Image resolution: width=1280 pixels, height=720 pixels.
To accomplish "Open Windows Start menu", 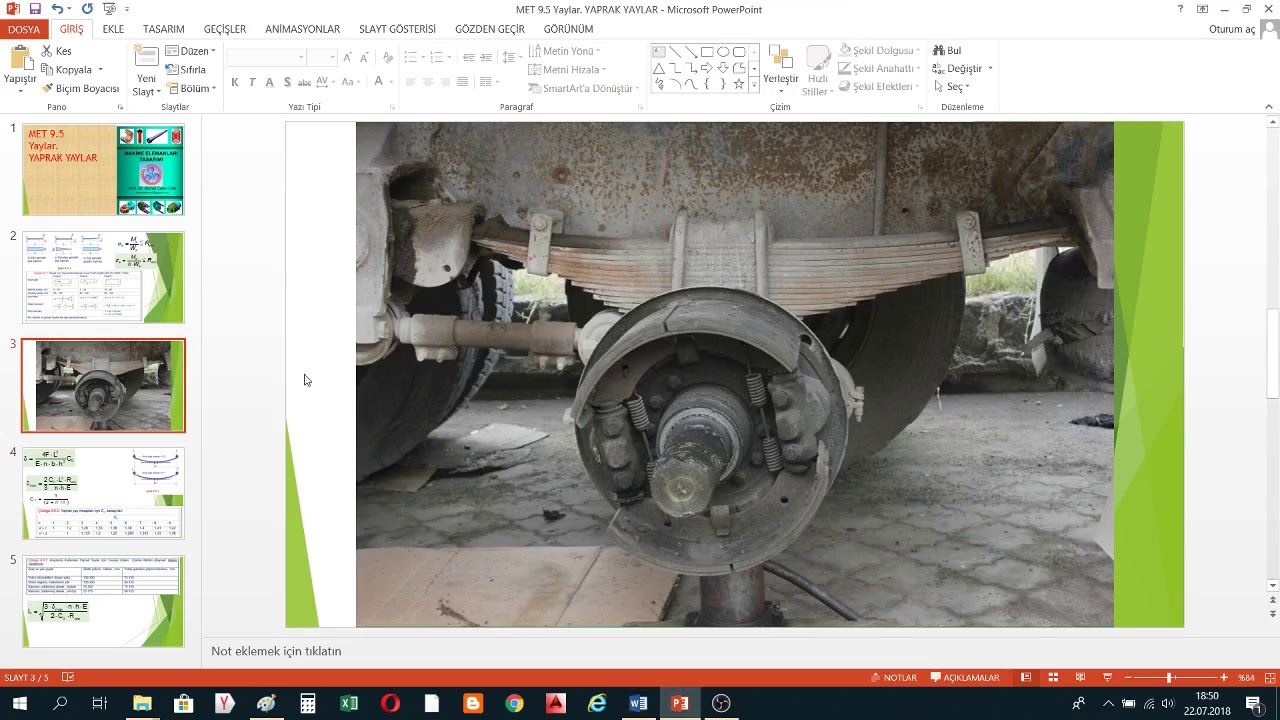I will [19, 703].
